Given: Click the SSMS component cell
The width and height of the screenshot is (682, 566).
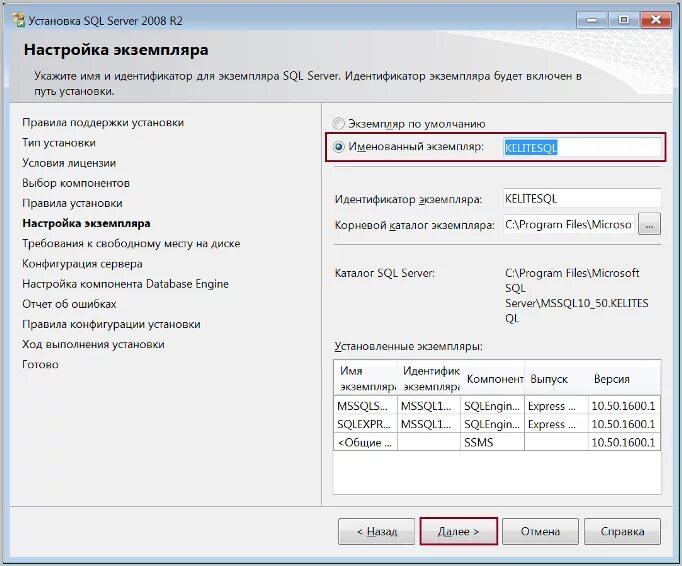Looking at the screenshot, I should pyautogui.click(x=492, y=442).
